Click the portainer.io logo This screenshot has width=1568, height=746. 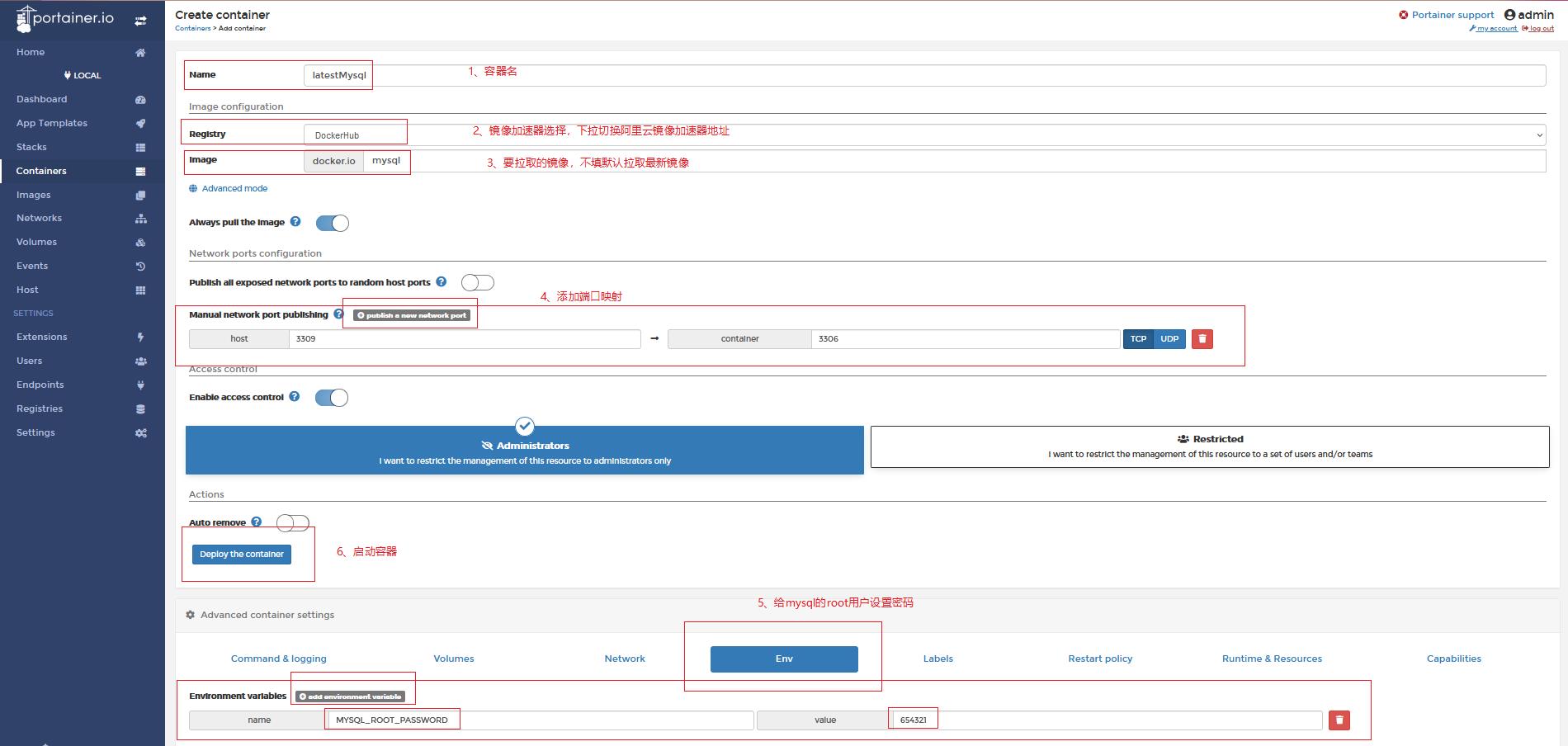click(64, 18)
